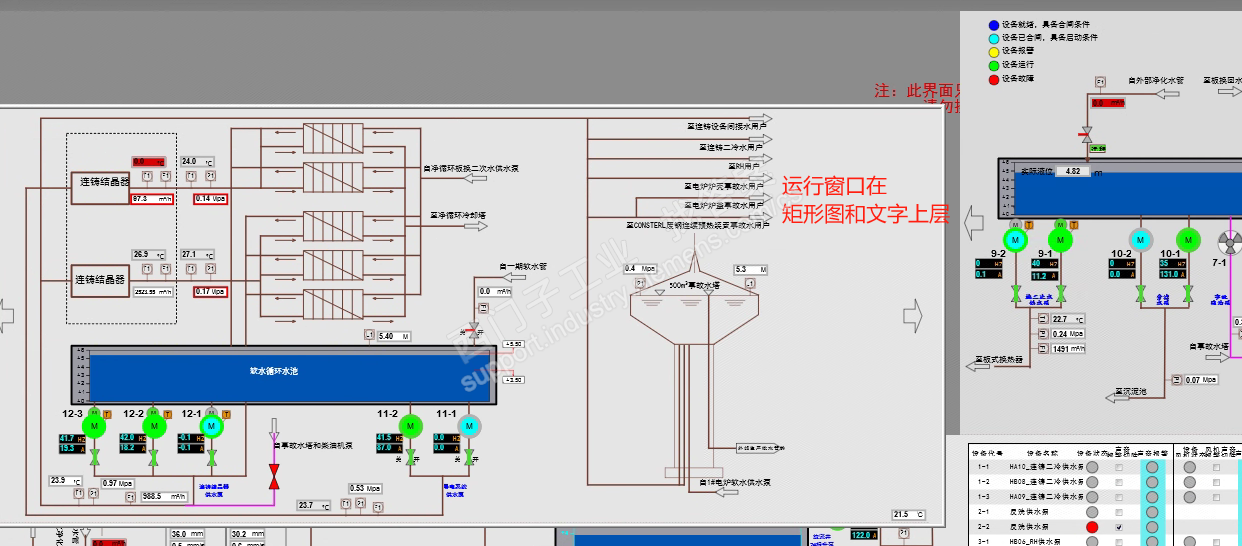The width and height of the screenshot is (1242, 546).
Task: Click the orange T tag beside pump 12-2
Action: point(168,413)
